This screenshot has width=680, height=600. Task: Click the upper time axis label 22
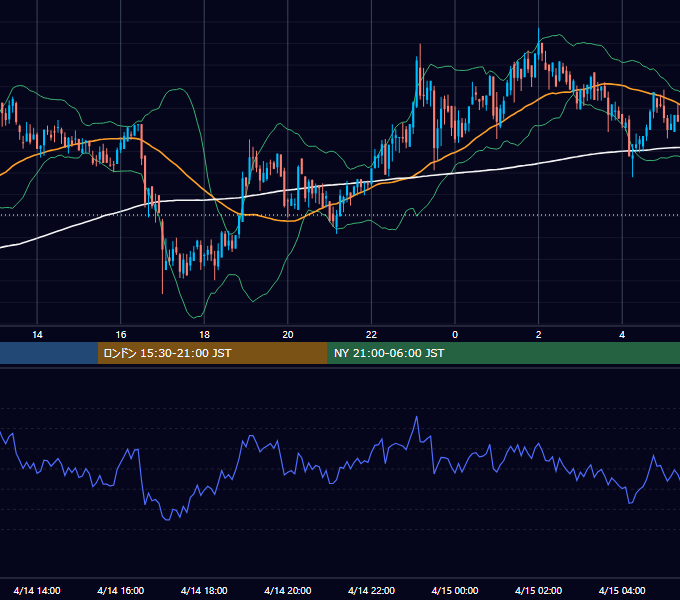click(x=371, y=335)
